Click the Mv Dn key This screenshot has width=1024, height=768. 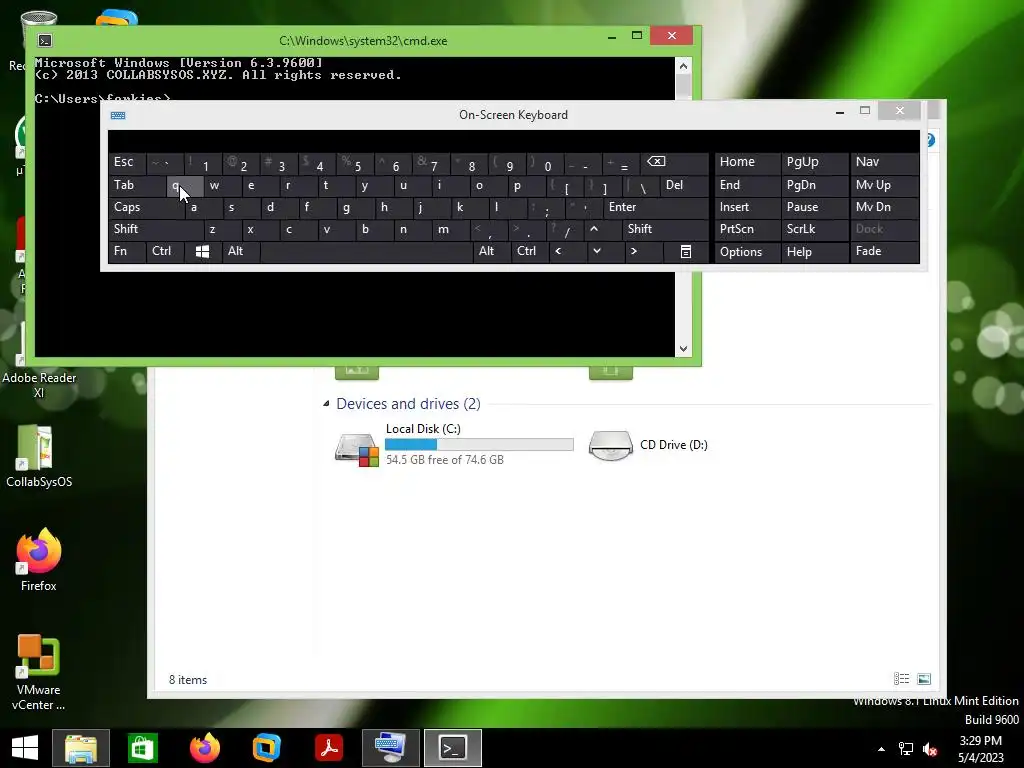[884, 207]
